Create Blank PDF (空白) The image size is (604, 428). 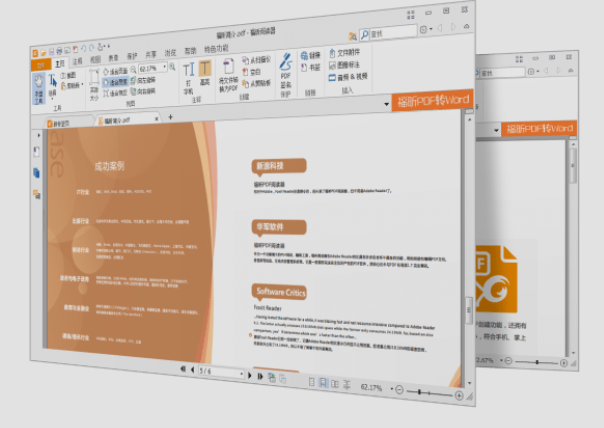tap(252, 72)
